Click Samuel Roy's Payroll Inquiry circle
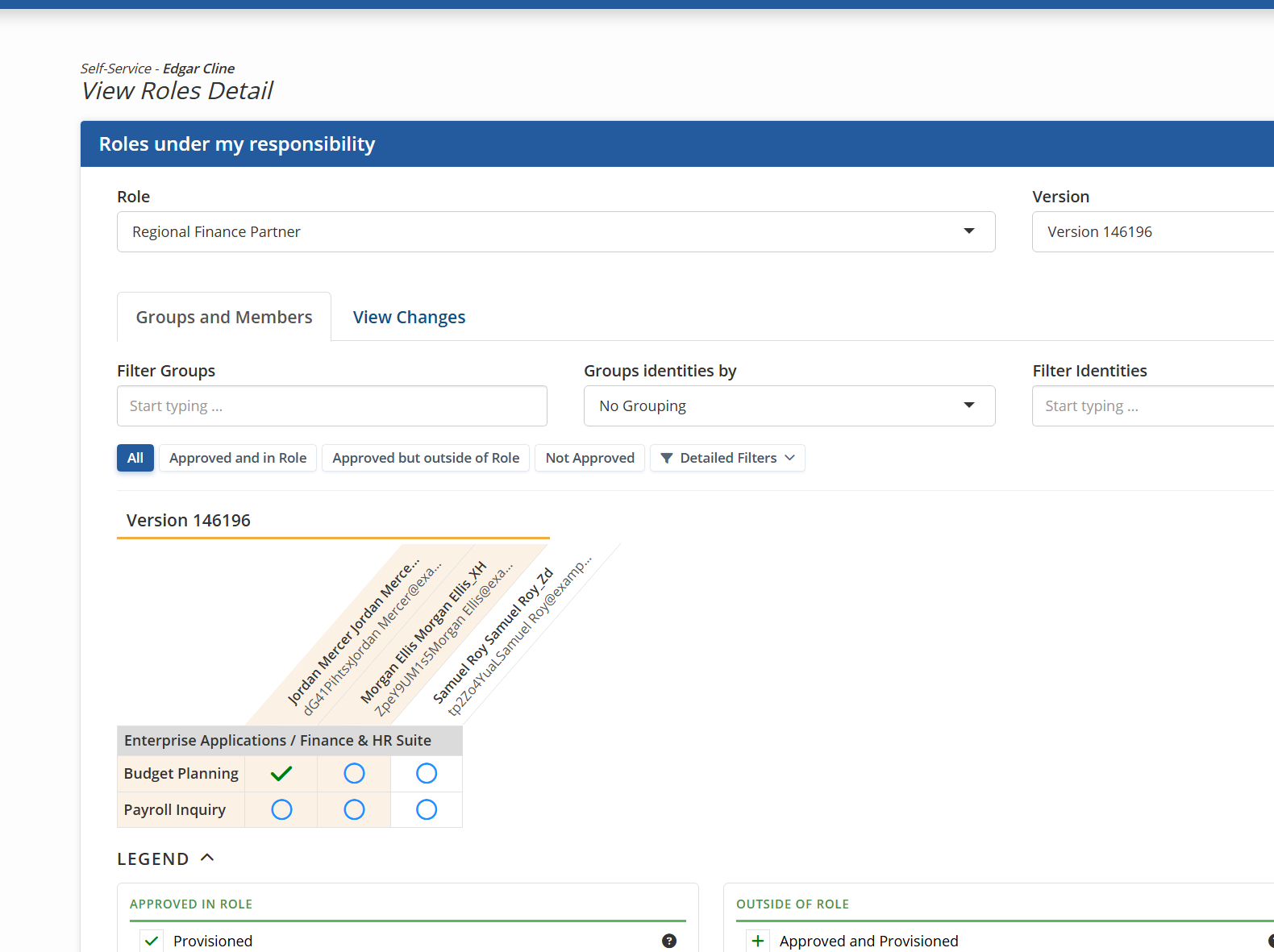The height and width of the screenshot is (952, 1274). [x=427, y=809]
